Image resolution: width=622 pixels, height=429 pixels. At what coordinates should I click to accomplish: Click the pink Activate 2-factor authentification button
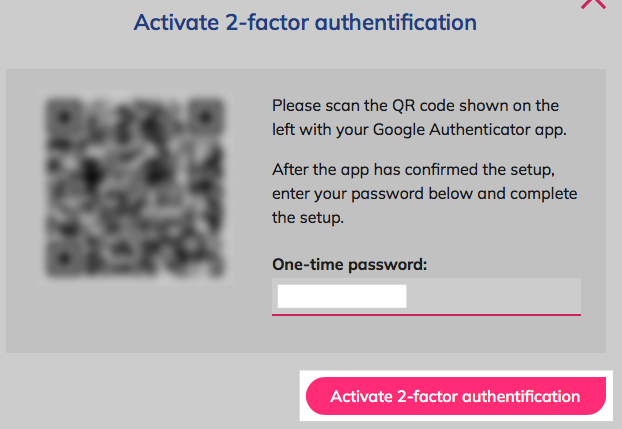coord(456,396)
